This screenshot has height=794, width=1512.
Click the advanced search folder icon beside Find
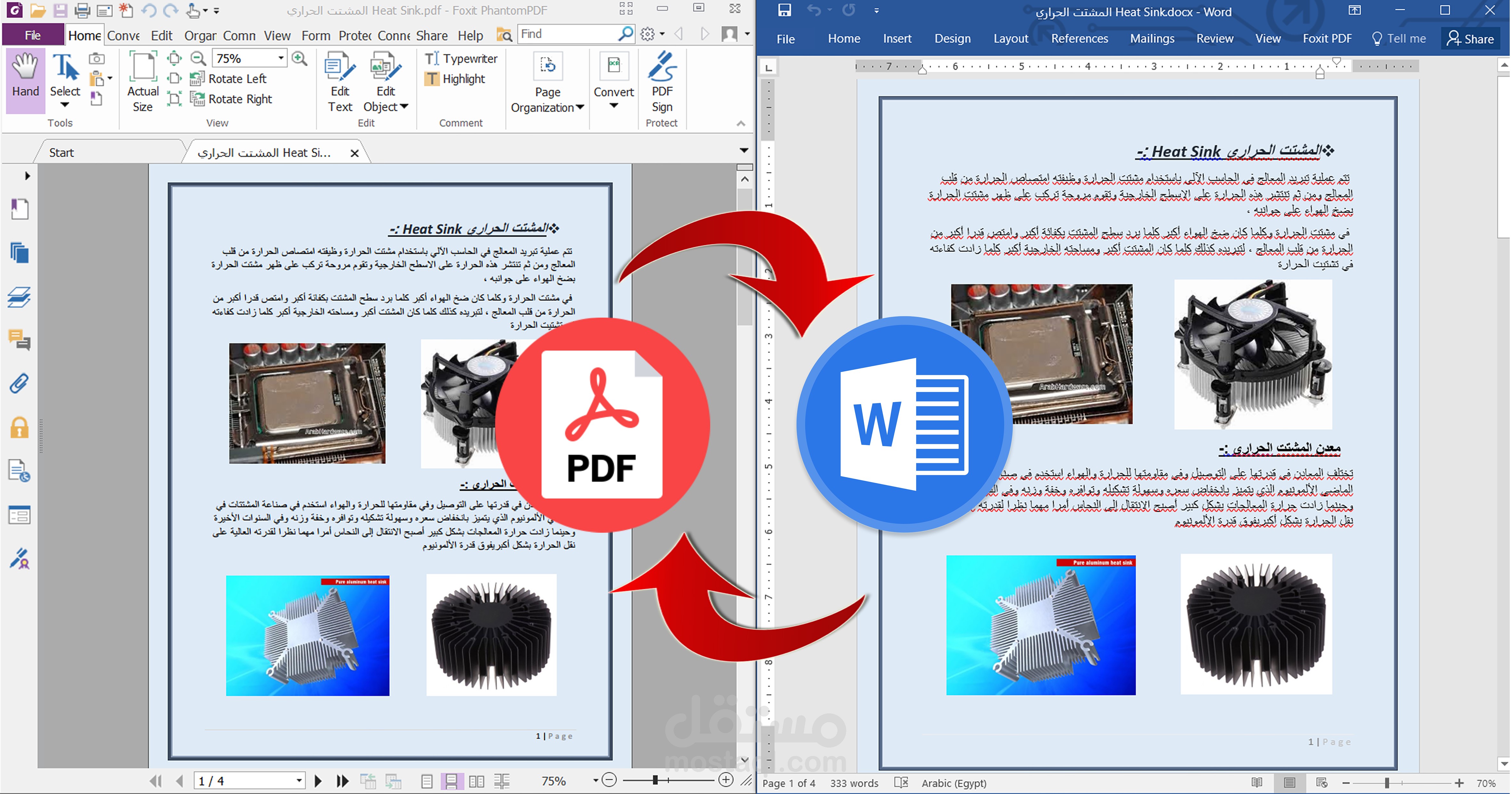click(x=503, y=35)
